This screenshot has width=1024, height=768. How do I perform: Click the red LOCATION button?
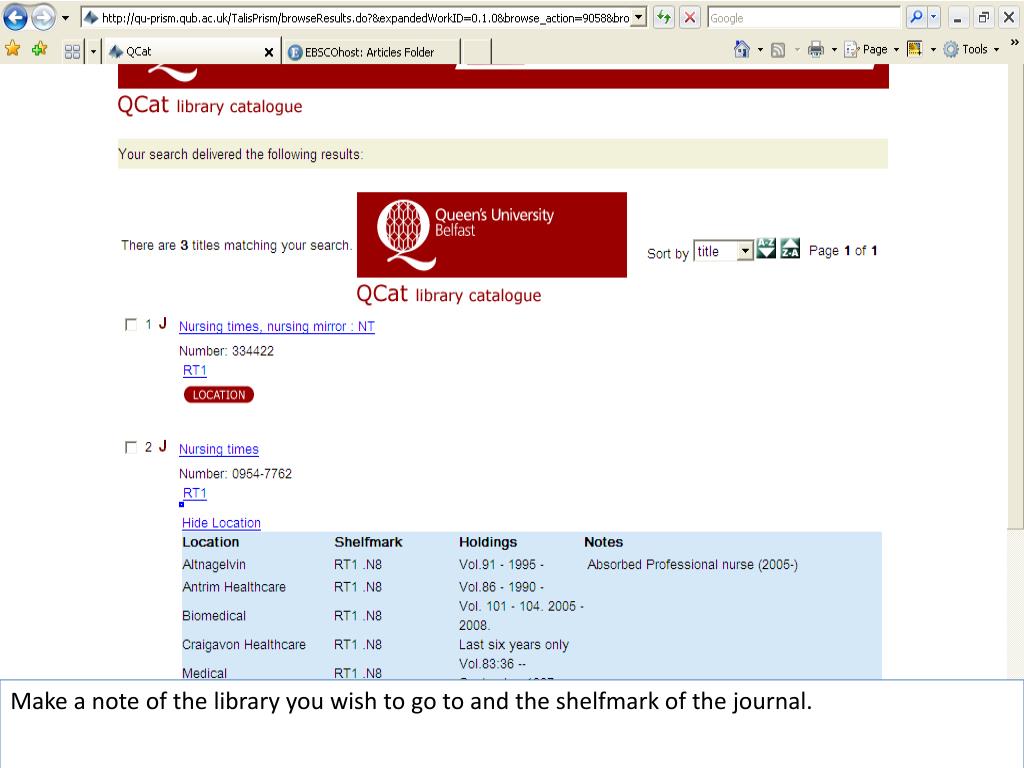(x=219, y=394)
